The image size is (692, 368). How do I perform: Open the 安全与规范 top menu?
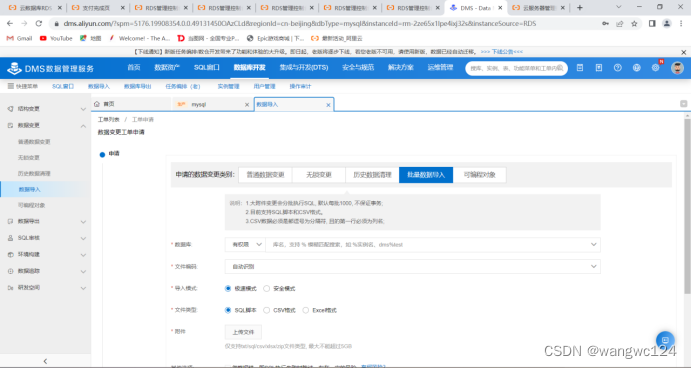pyautogui.click(x=358, y=68)
